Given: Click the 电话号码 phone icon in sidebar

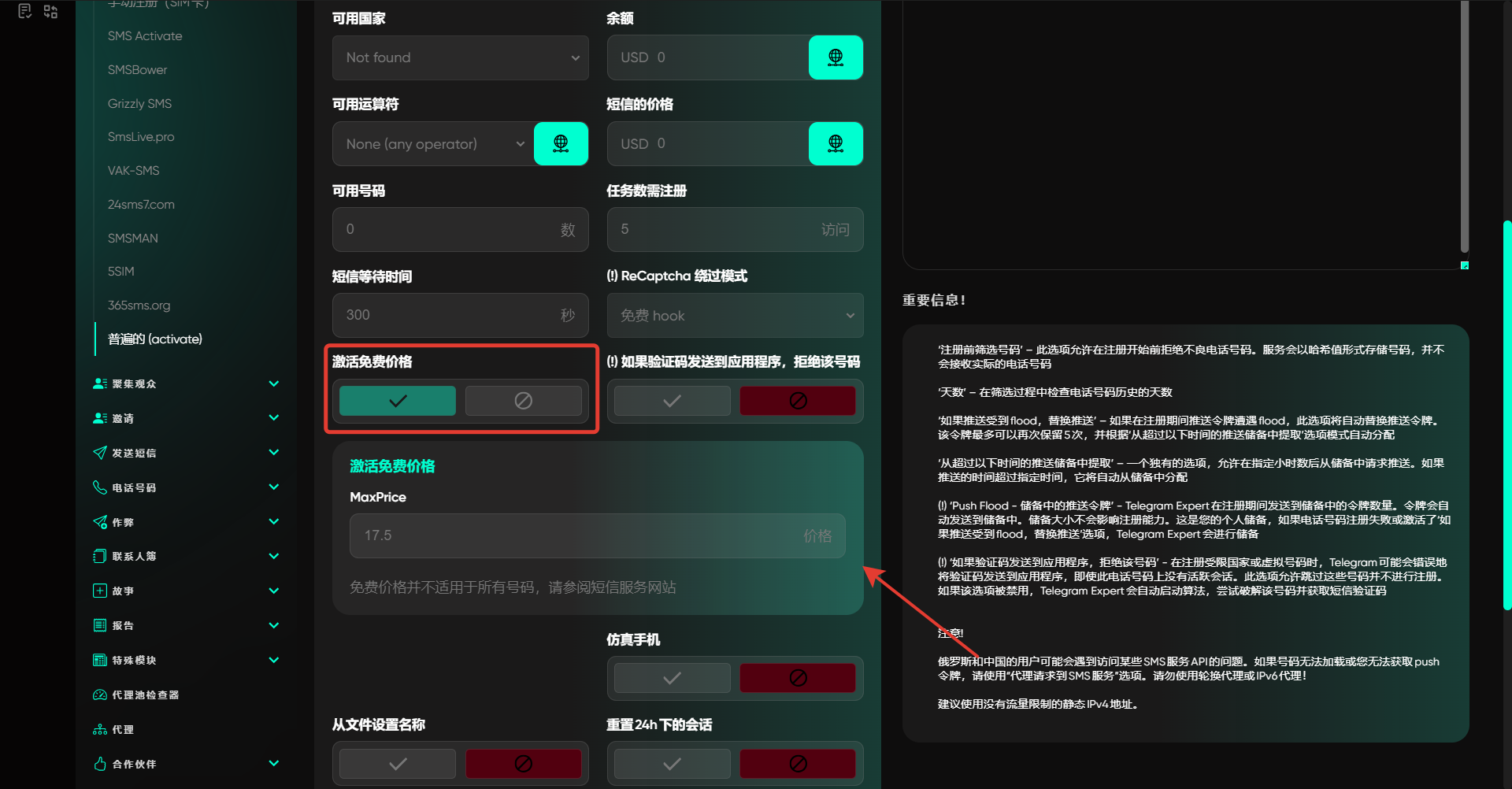Looking at the screenshot, I should (x=100, y=487).
